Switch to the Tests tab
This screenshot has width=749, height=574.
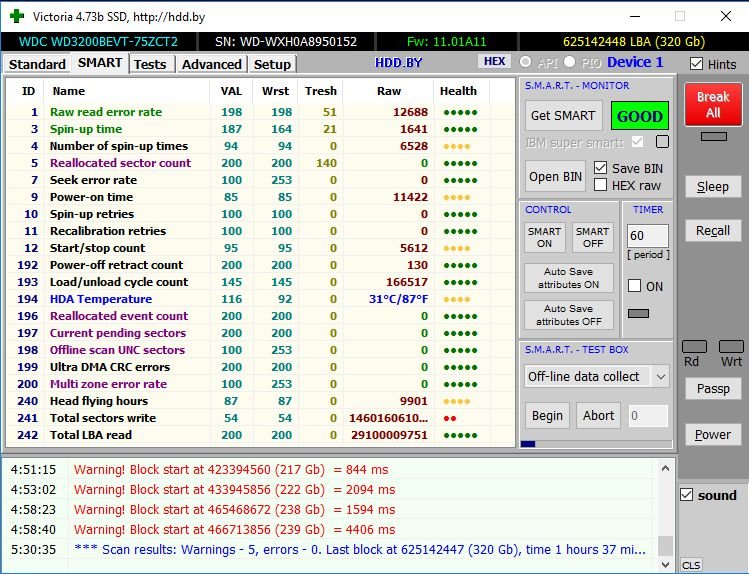(150, 64)
